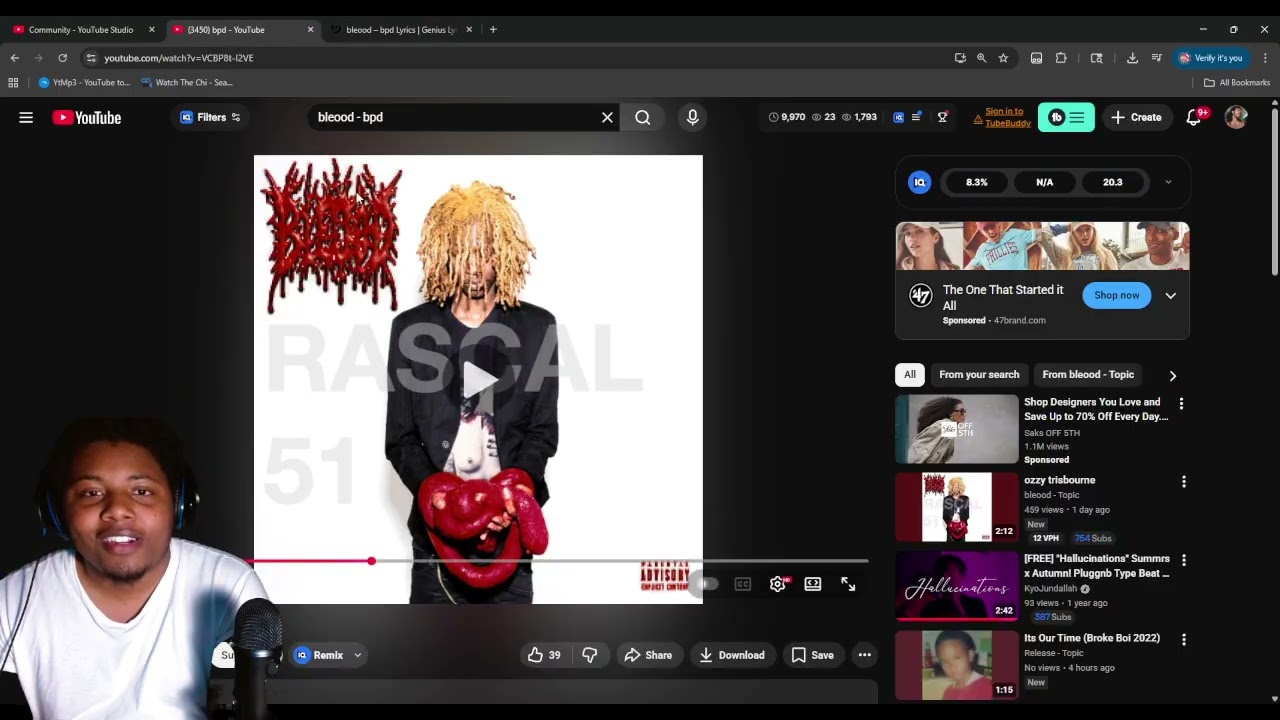Switch to 'Community - YouTube Studio' tab
The image size is (1280, 720).
click(80, 30)
